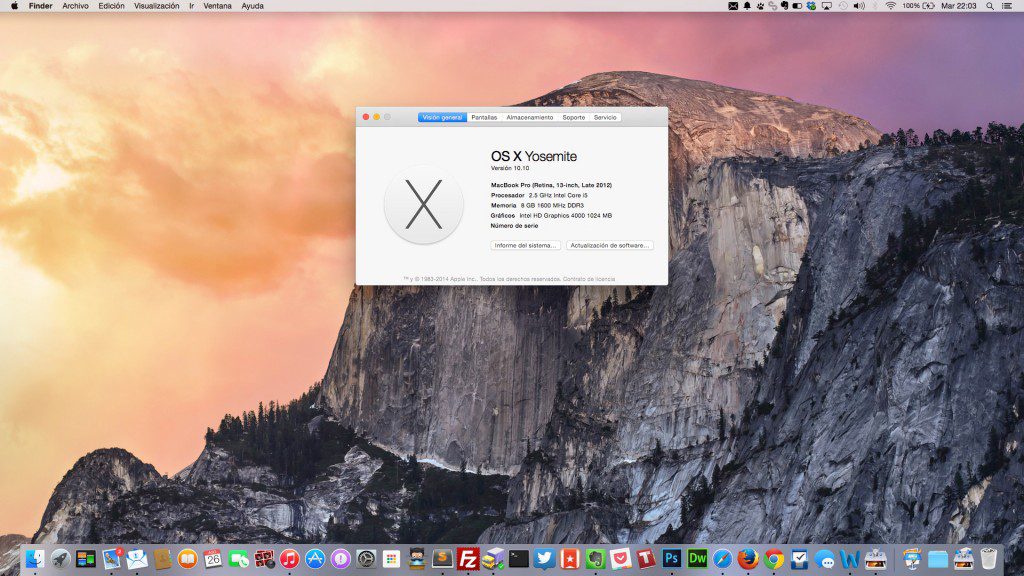Open Contacts book in the dock

click(x=162, y=559)
